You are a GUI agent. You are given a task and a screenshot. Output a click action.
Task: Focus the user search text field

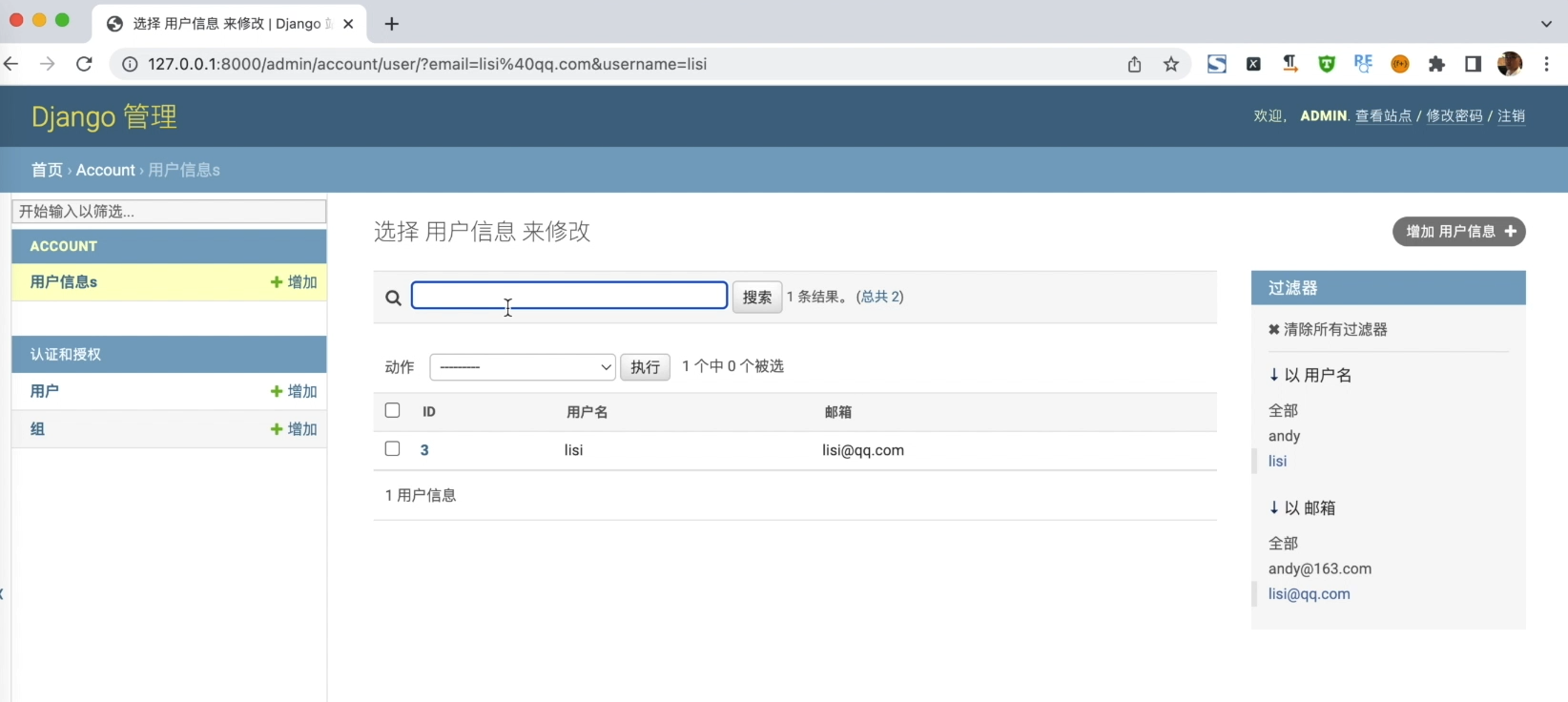[569, 296]
